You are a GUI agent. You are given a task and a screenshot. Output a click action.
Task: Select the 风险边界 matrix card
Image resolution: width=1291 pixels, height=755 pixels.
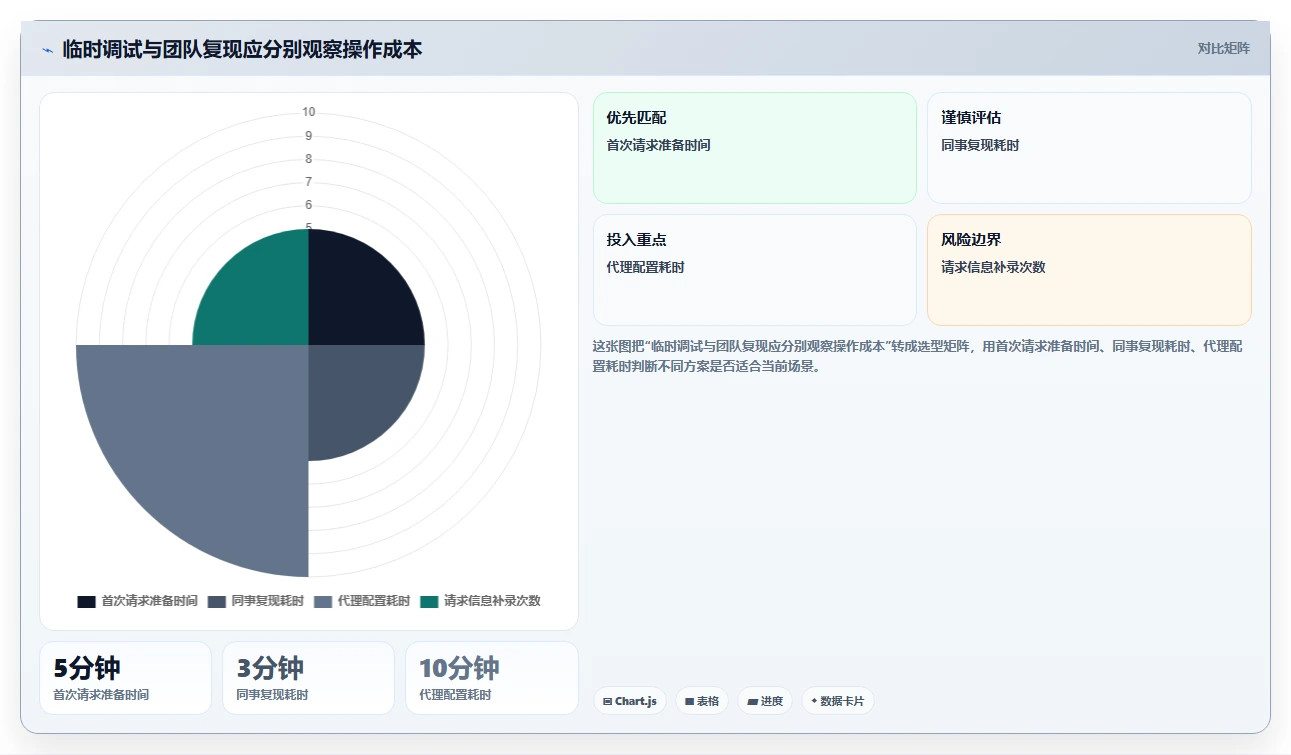(1089, 270)
